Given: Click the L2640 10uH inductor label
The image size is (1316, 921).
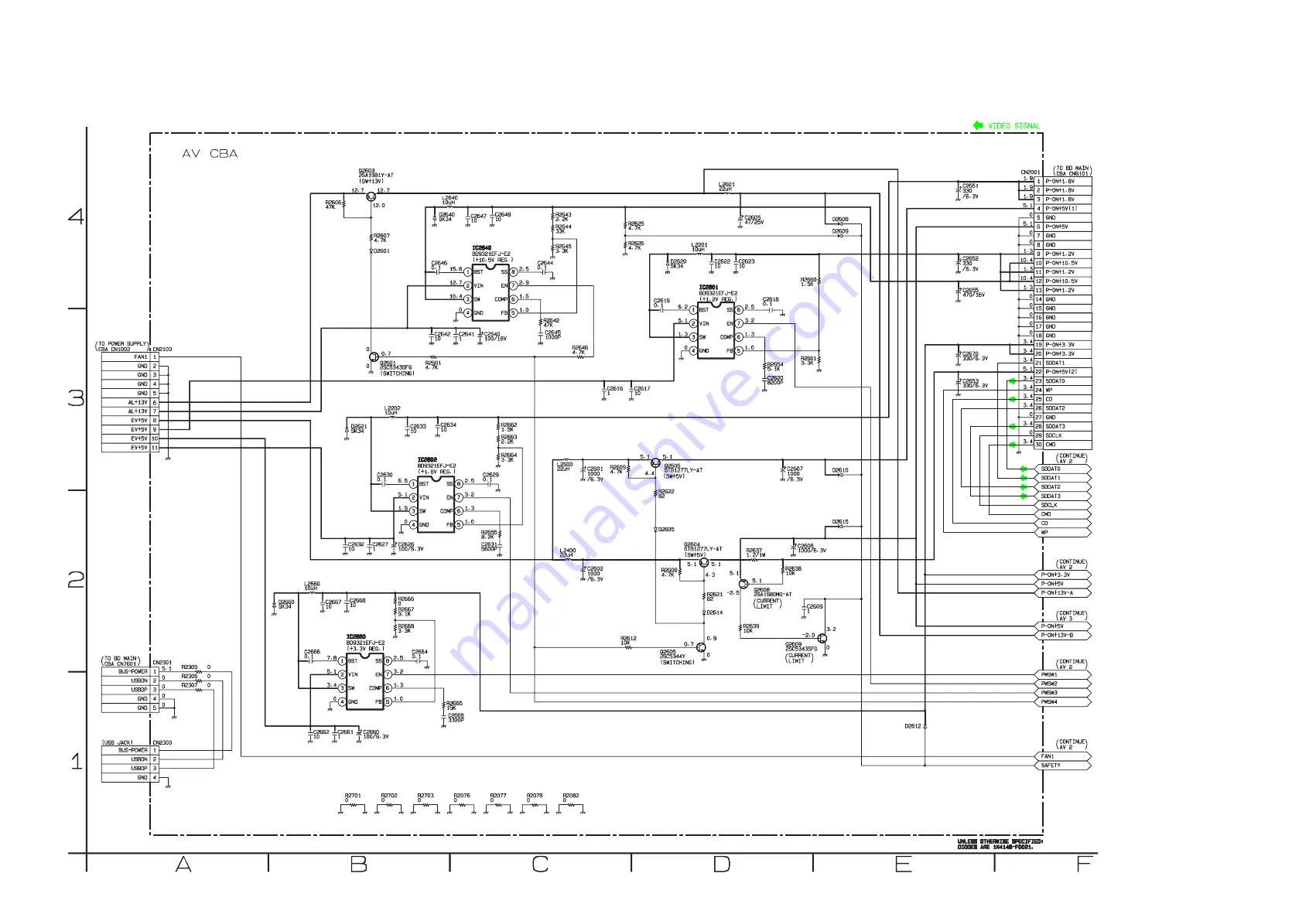Looking at the screenshot, I should pyautogui.click(x=449, y=200).
